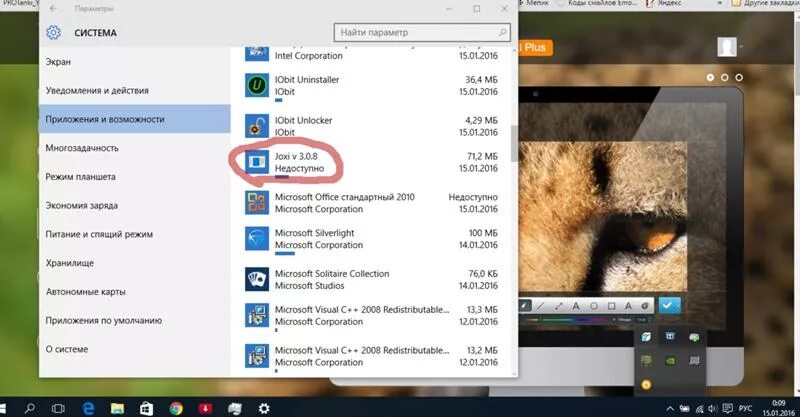Image resolution: width=800 pixels, height=417 pixels.
Task: Click the yellow circle icon in tray flyout
Action: pyautogui.click(x=646, y=385)
